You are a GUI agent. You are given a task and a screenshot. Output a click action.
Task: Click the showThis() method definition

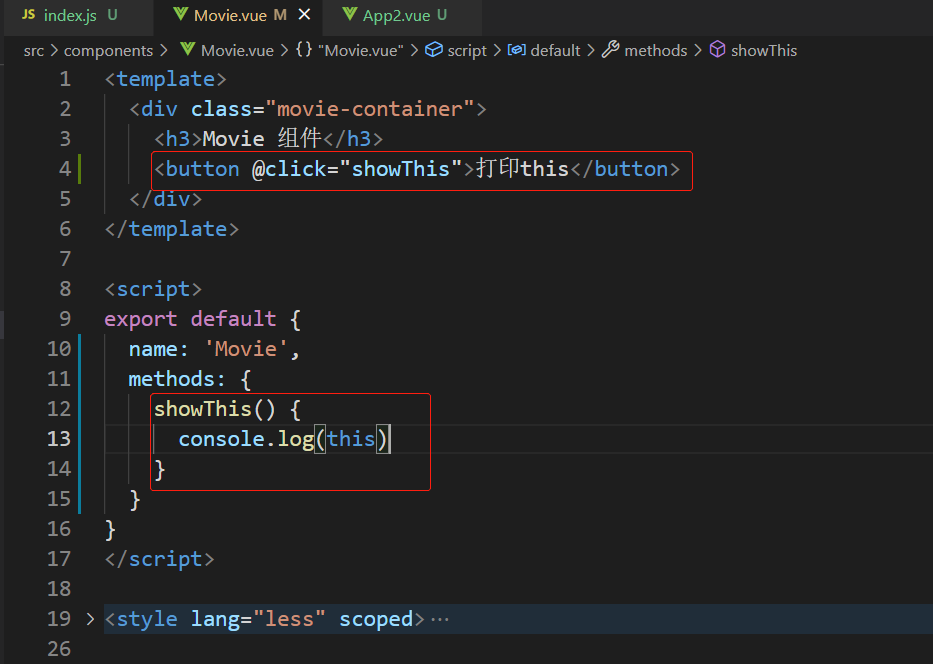point(215,409)
